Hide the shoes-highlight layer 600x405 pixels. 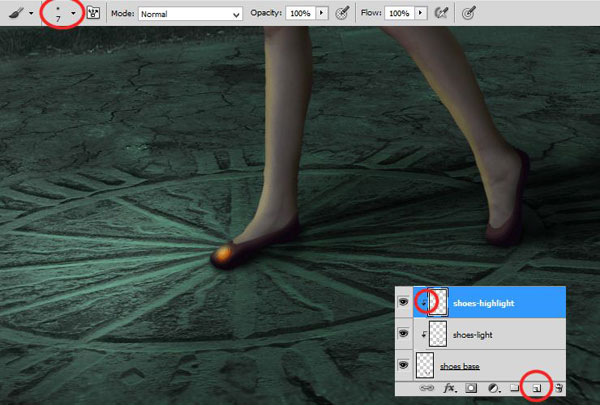[x=403, y=302]
